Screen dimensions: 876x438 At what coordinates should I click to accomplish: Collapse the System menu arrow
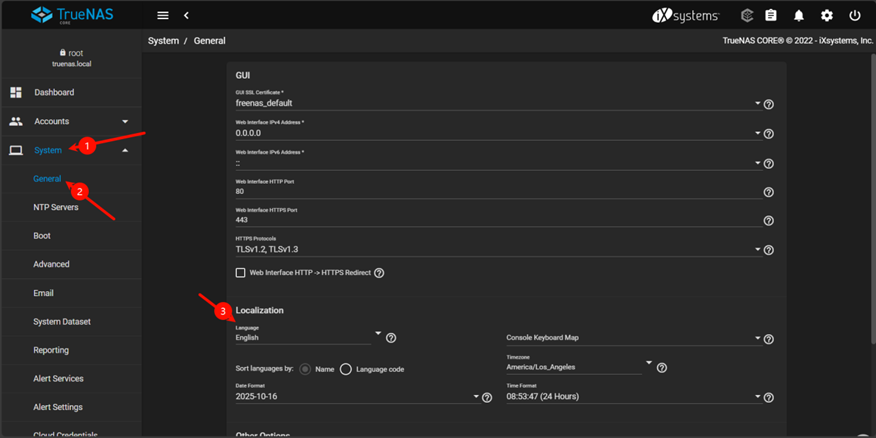pyautogui.click(x=125, y=150)
